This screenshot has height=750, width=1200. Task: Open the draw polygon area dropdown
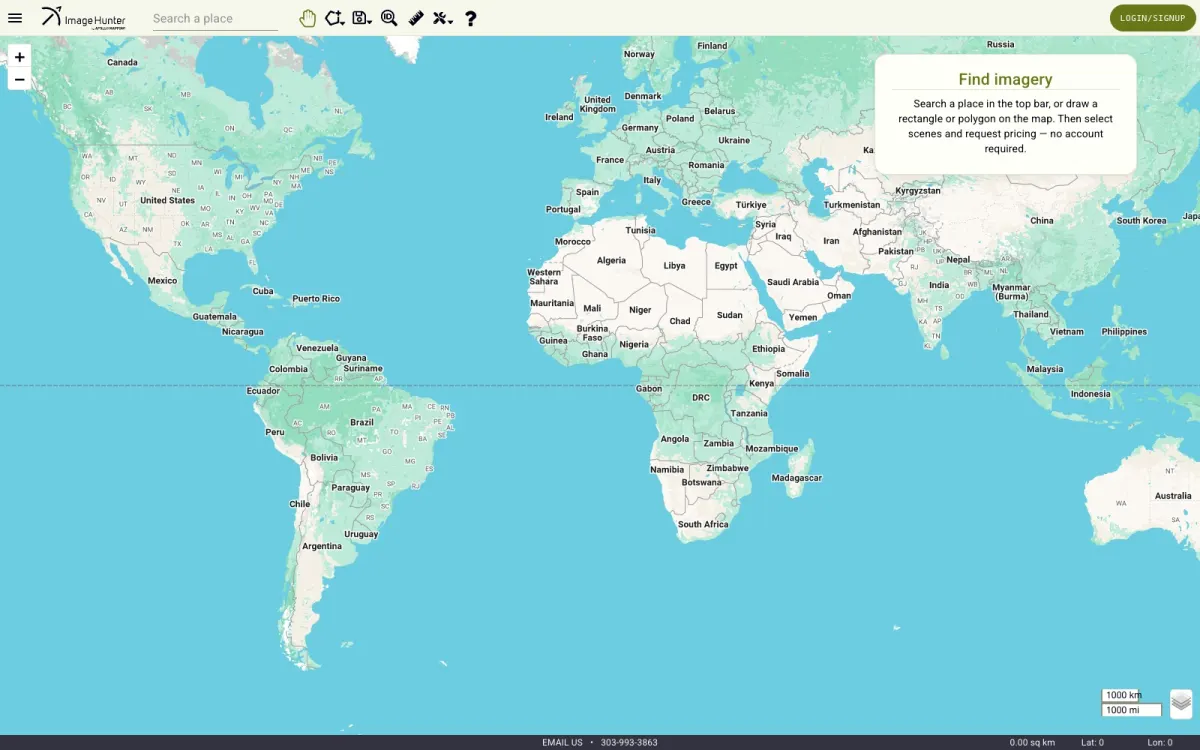tap(335, 18)
